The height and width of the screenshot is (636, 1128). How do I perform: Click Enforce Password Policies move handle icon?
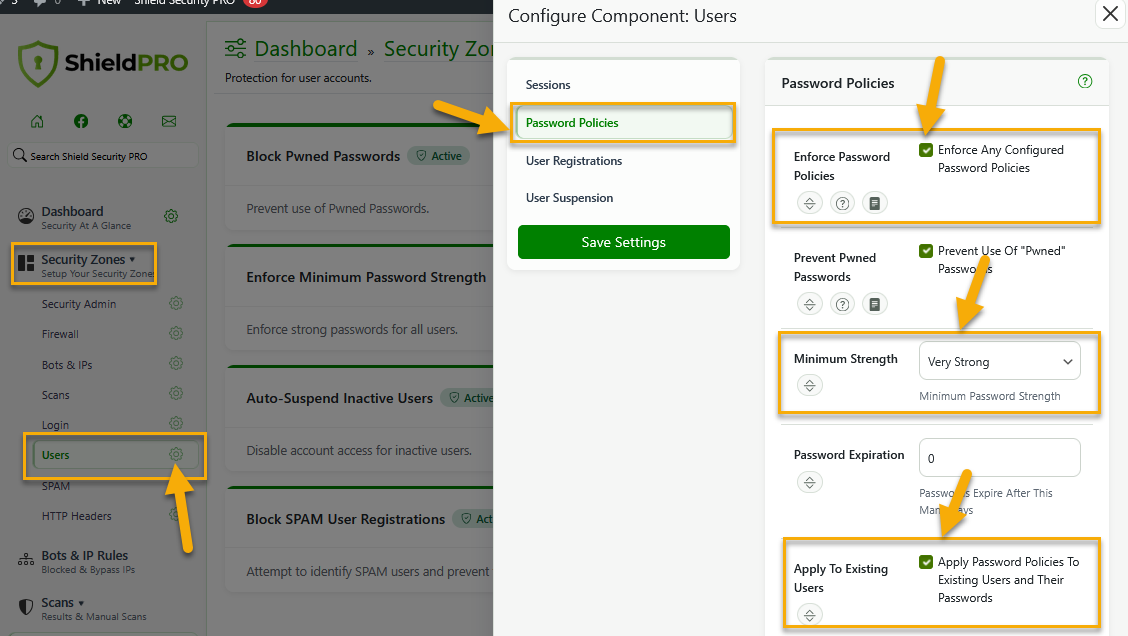coord(809,204)
